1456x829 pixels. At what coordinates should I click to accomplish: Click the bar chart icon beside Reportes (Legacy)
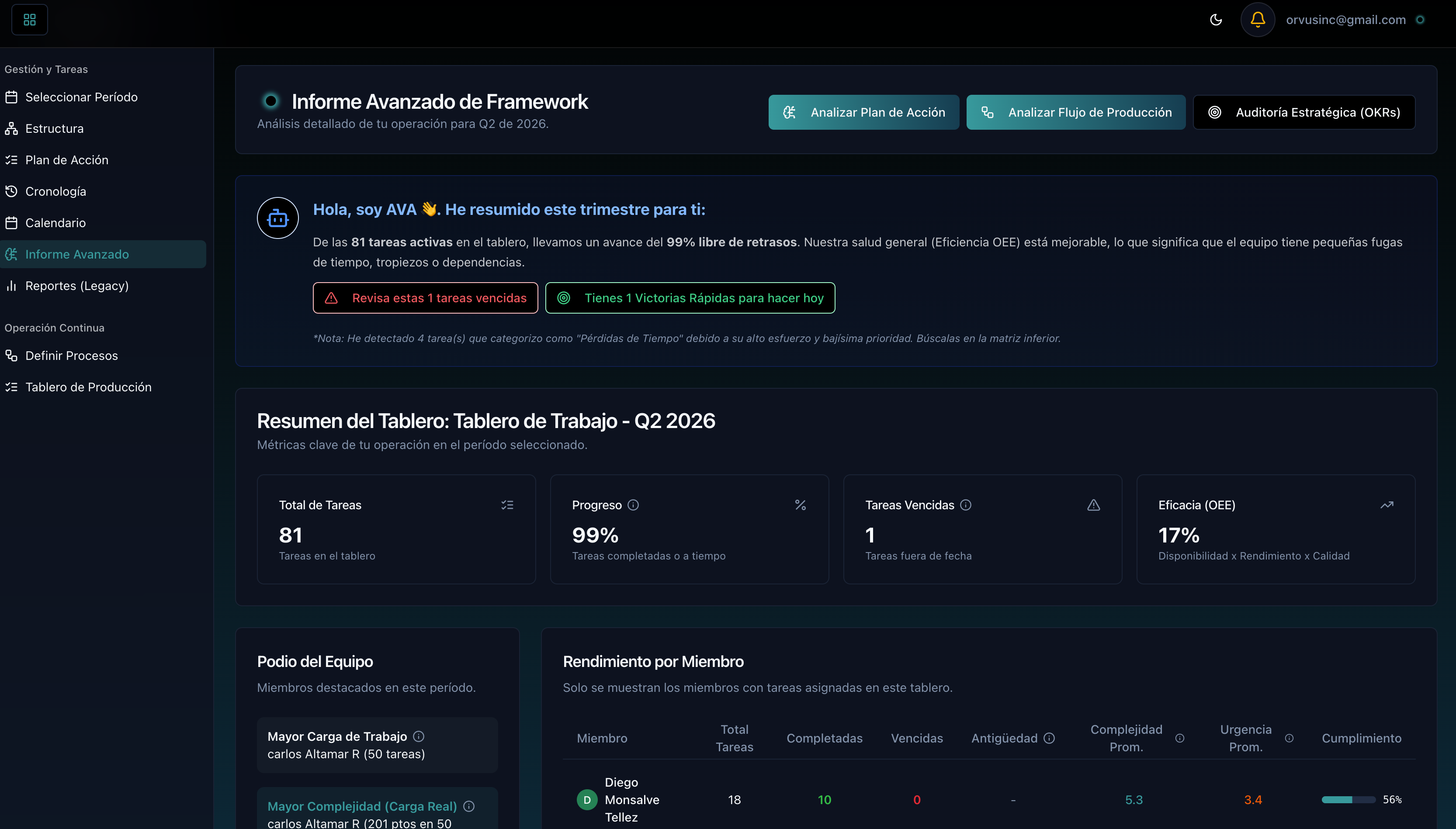11,286
